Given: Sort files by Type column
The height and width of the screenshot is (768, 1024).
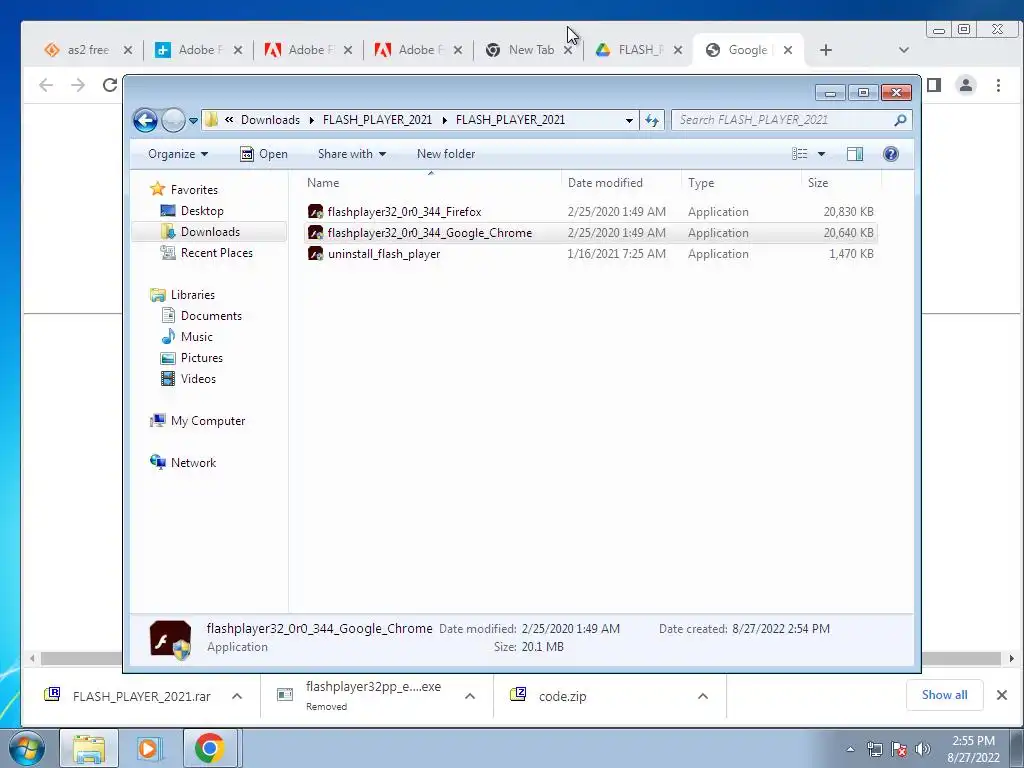Looking at the screenshot, I should click(x=741, y=183).
